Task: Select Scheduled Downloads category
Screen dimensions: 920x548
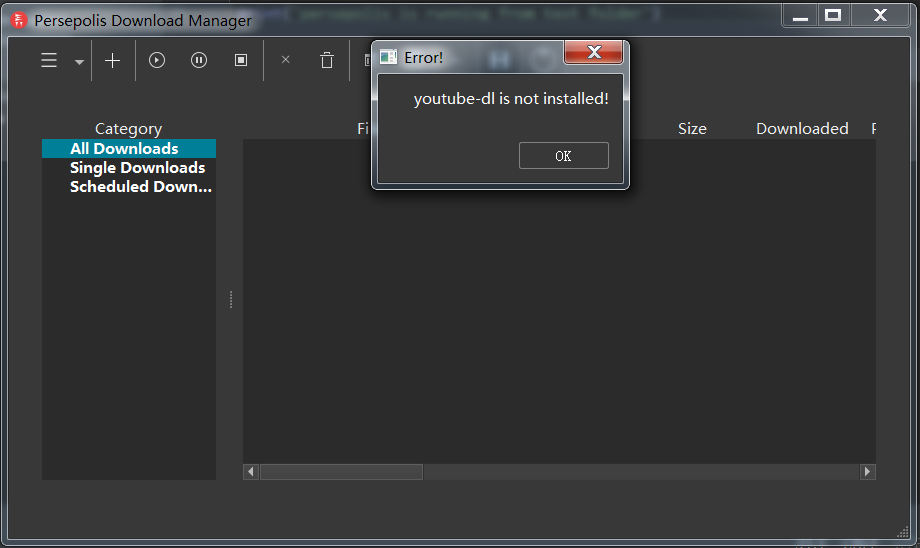Action: pos(129,187)
